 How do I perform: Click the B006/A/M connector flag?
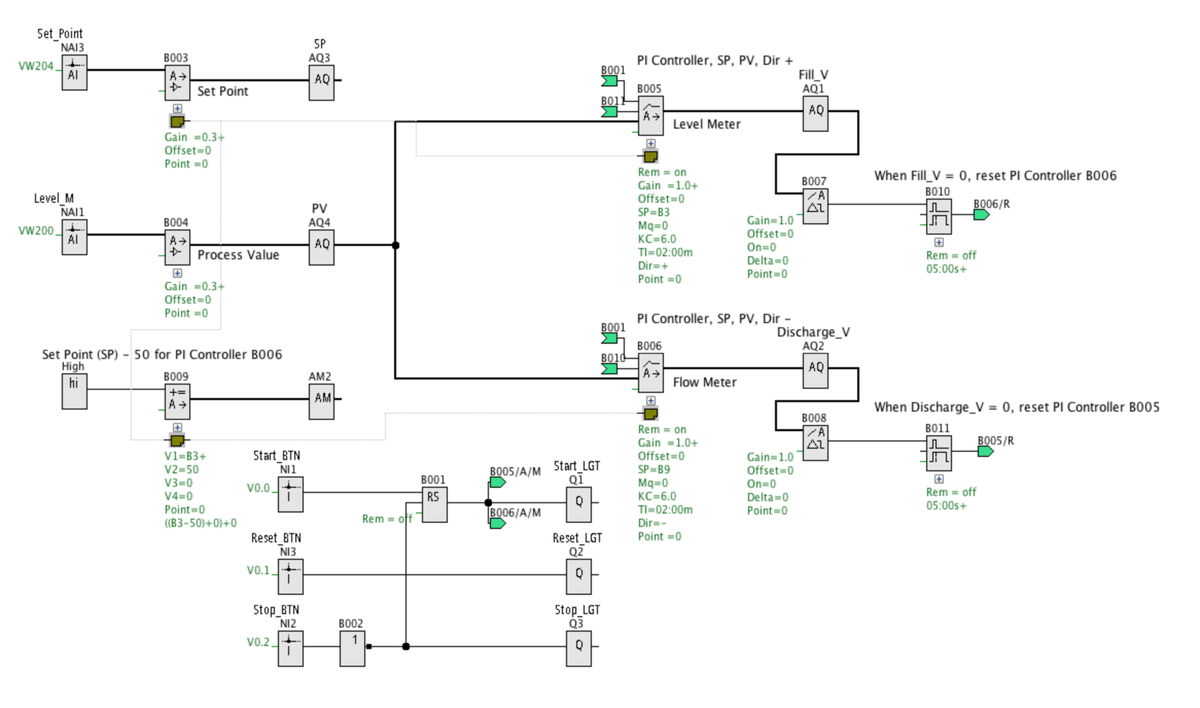(497, 523)
